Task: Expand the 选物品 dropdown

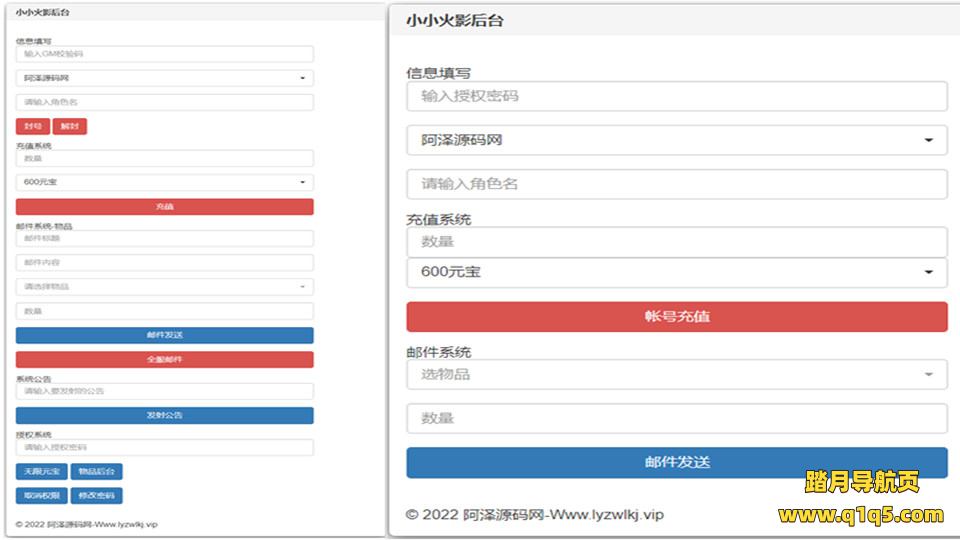Action: click(676, 374)
